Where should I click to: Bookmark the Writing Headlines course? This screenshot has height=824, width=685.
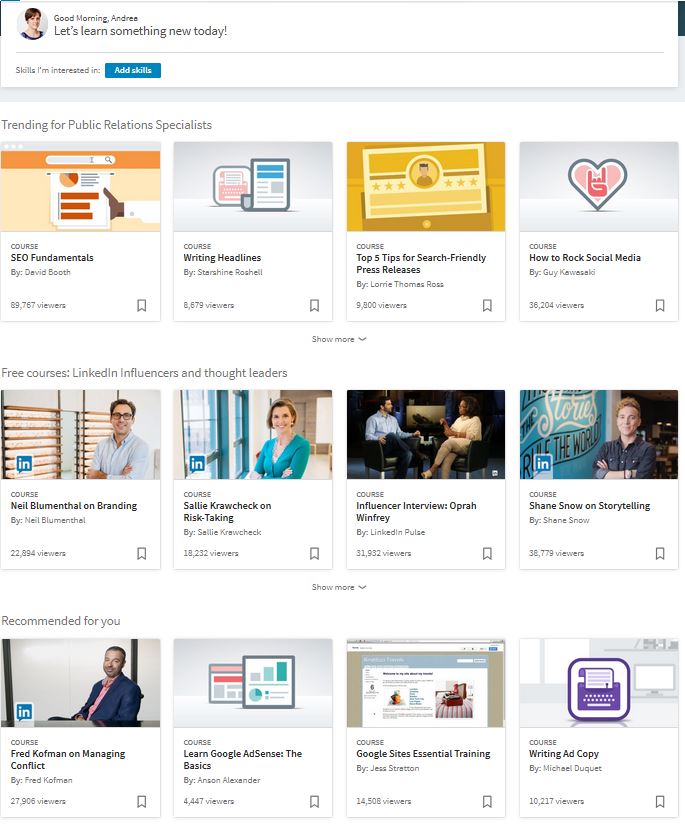click(x=314, y=305)
